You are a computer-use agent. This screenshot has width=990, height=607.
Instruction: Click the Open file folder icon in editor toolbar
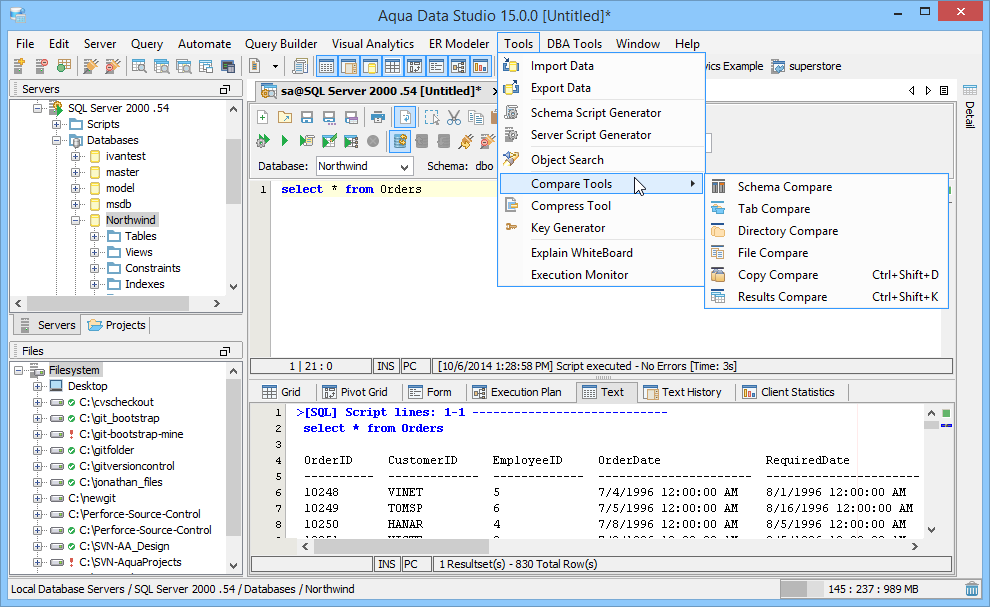[x=285, y=117]
